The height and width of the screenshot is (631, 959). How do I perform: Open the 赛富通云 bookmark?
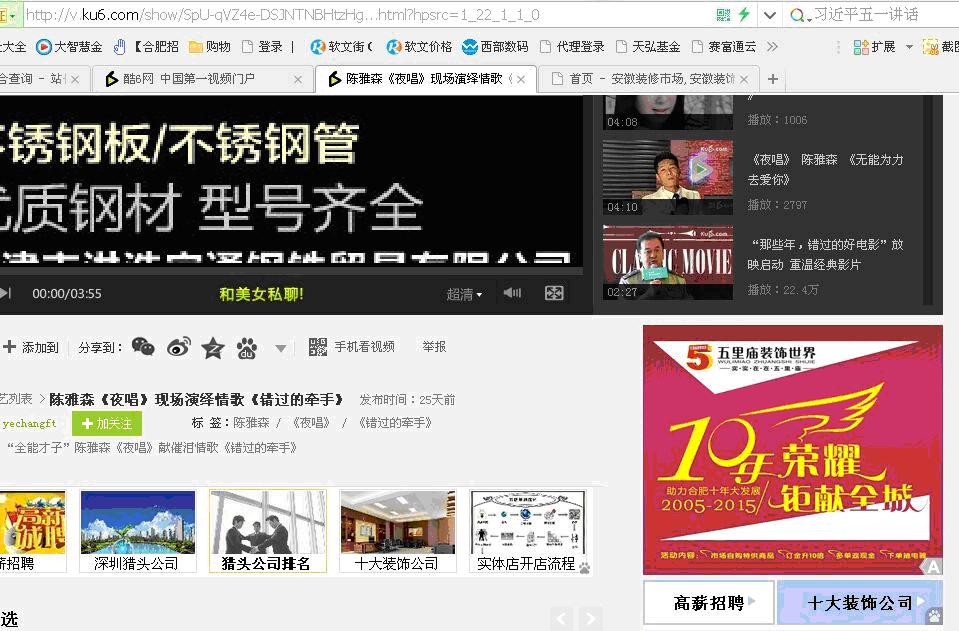click(724, 46)
